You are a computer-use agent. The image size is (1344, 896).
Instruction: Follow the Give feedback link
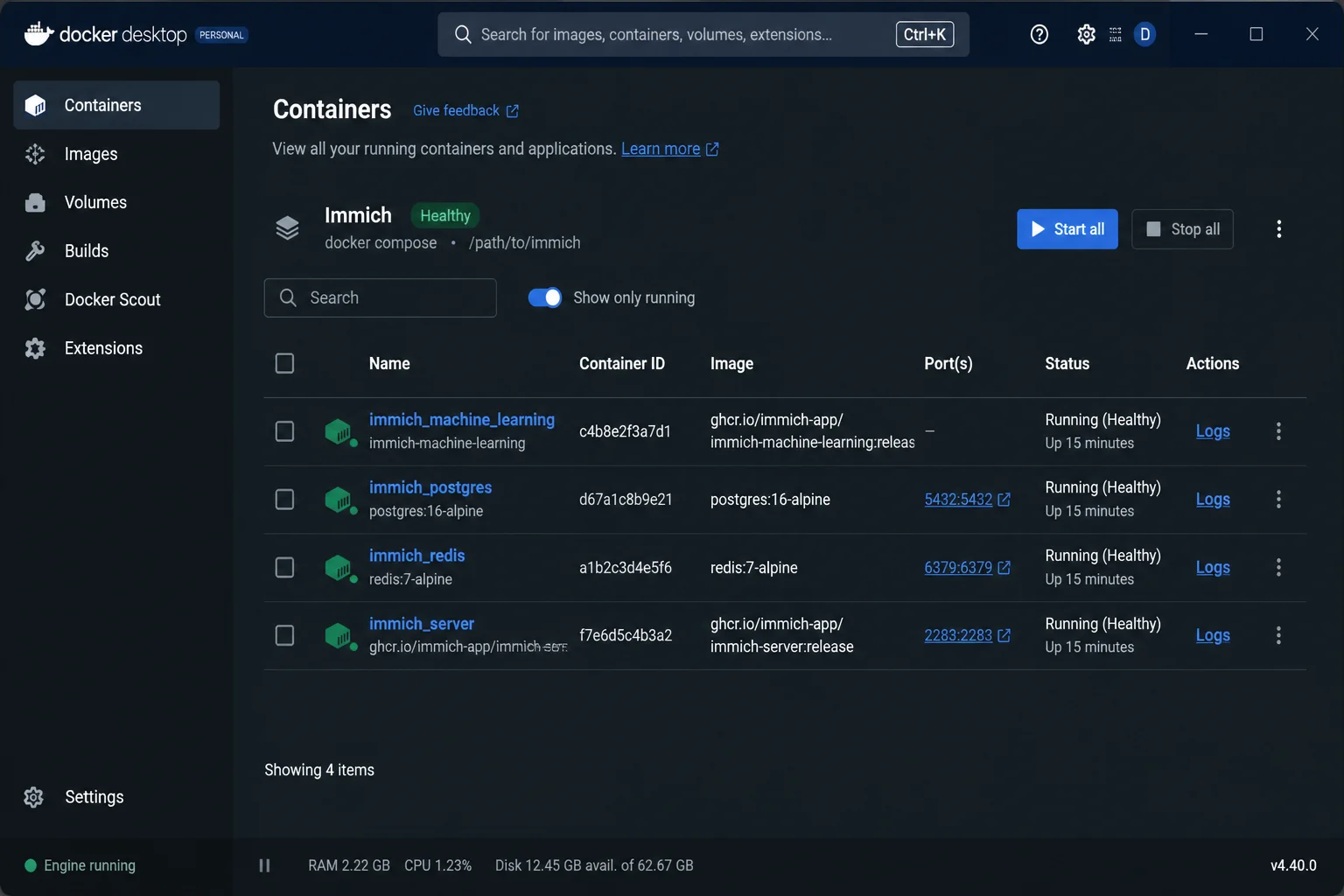[456, 111]
